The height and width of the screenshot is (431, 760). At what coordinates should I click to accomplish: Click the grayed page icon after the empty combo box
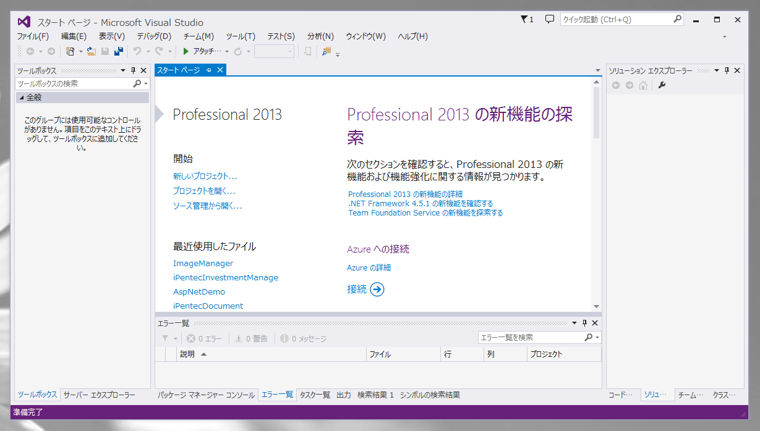[307, 51]
